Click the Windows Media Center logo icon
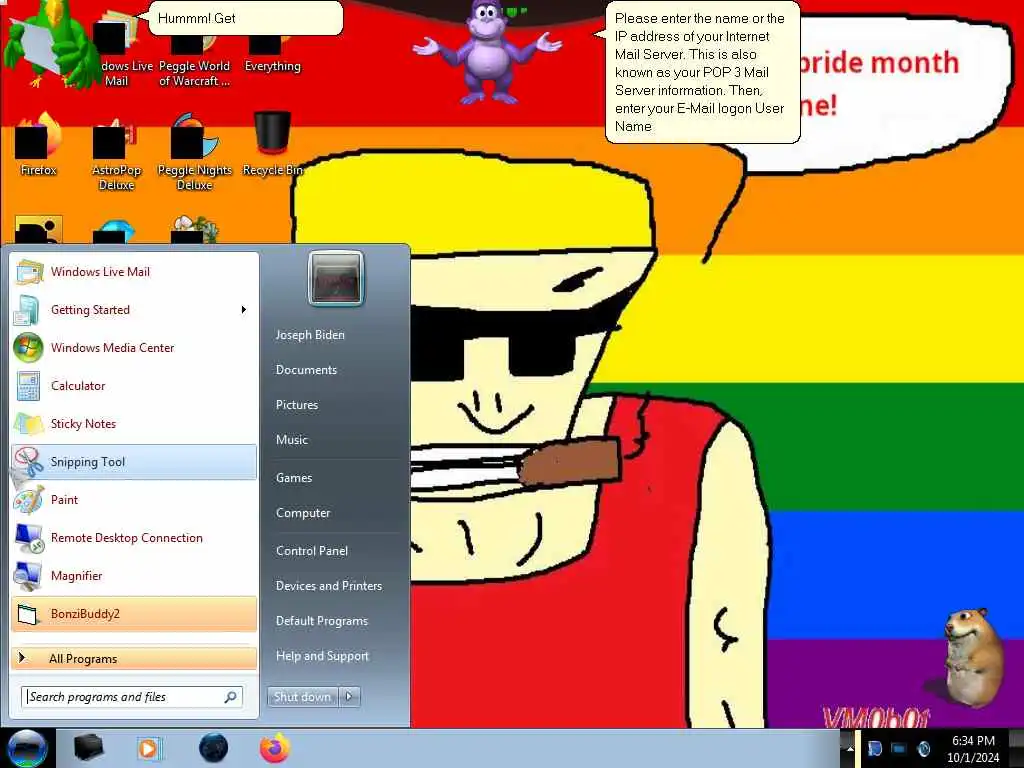Screen dimensions: 1024x768 point(29,347)
